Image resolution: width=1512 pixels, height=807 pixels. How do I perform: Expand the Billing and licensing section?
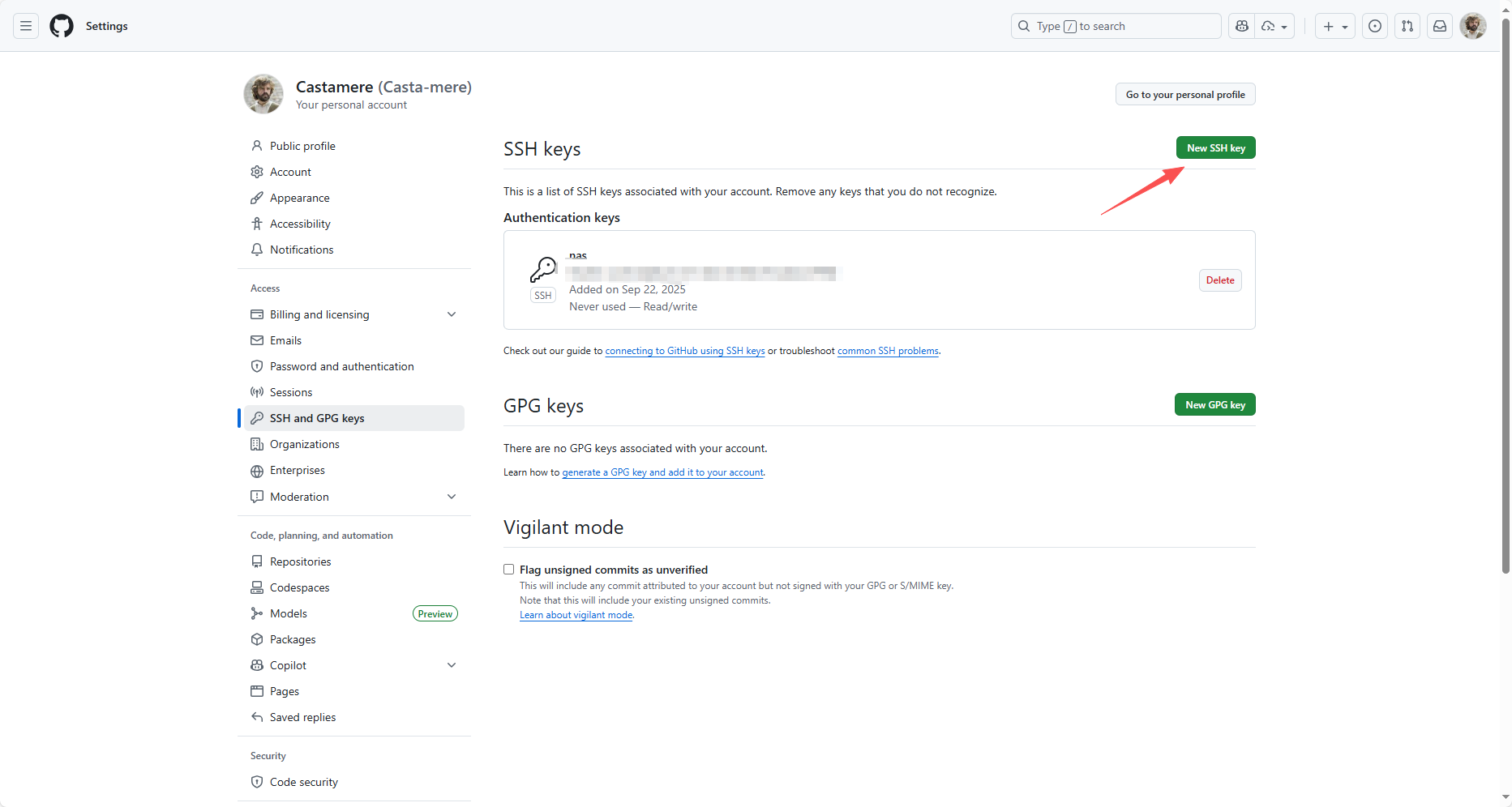pyautogui.click(x=452, y=314)
